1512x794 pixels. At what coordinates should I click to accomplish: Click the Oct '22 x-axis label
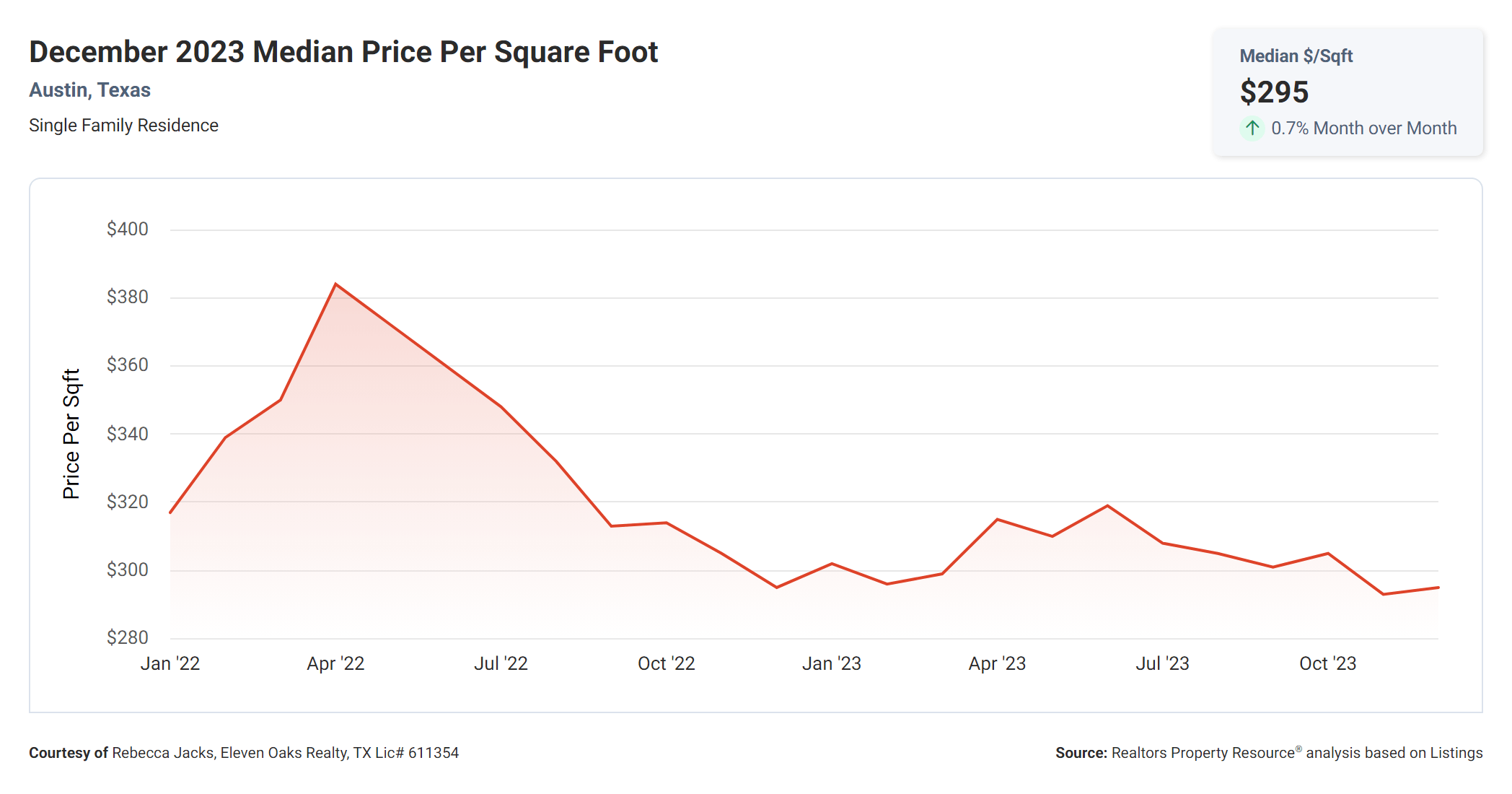point(666,663)
